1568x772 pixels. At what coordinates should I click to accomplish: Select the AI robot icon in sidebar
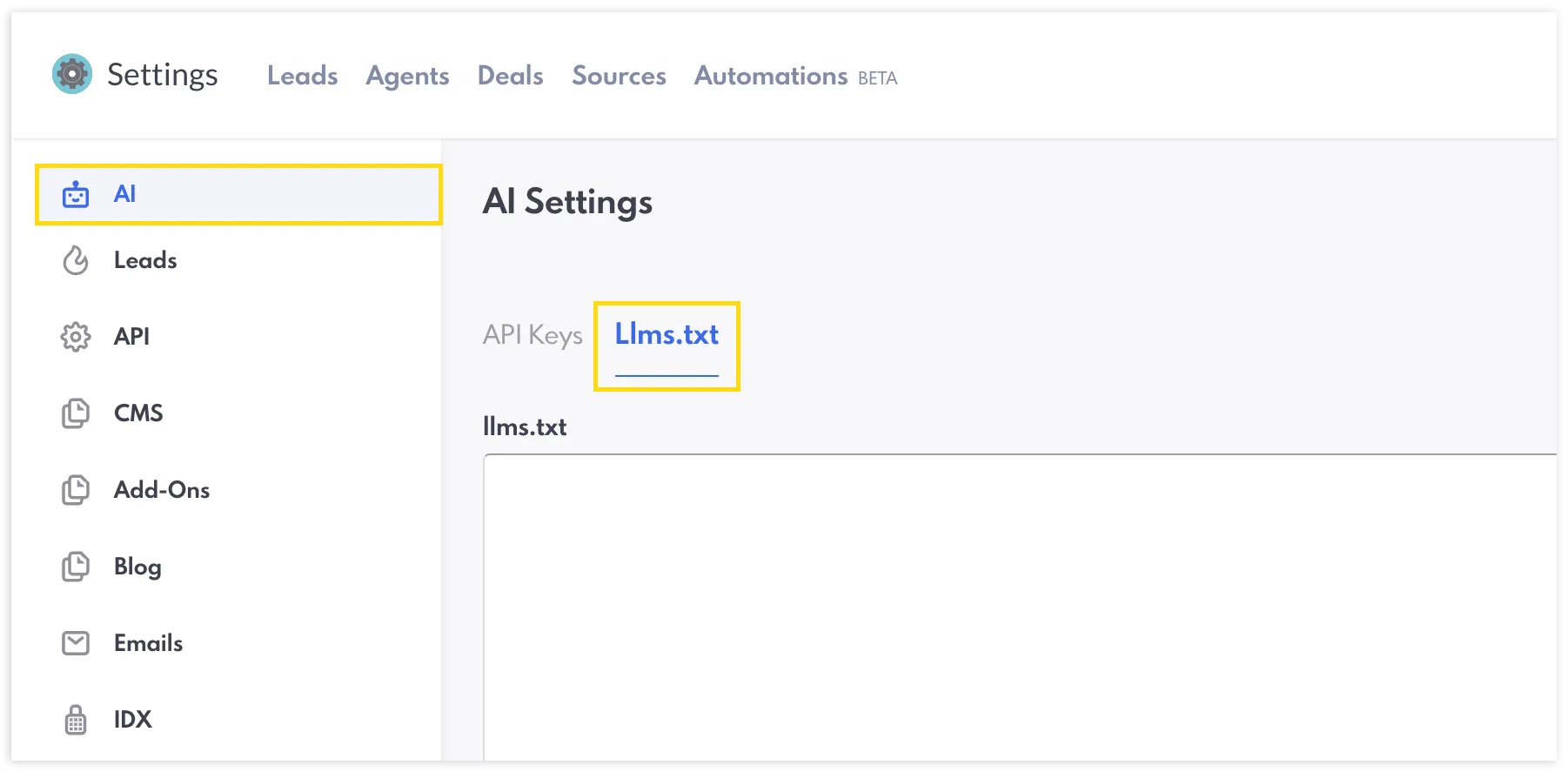(76, 194)
